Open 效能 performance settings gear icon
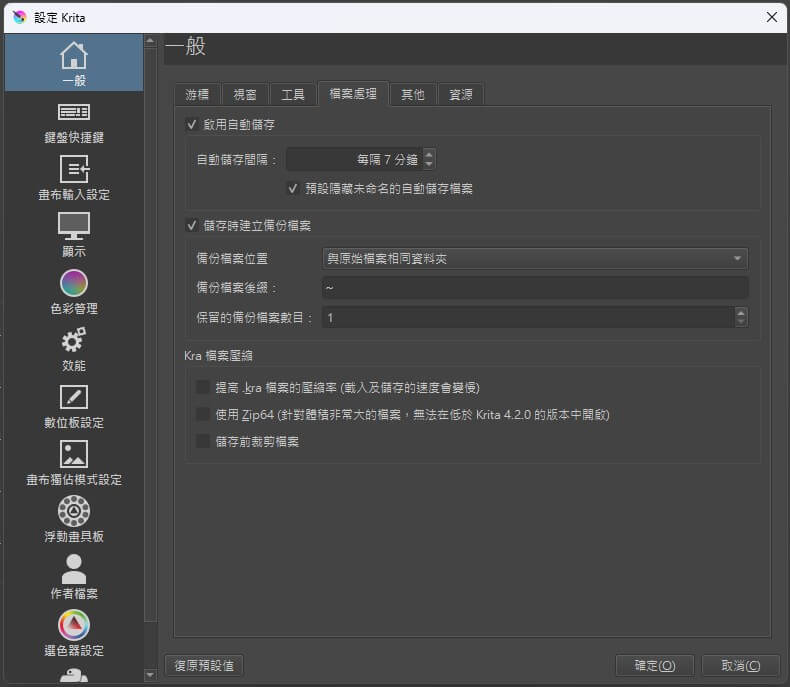790x687 pixels. (74, 340)
